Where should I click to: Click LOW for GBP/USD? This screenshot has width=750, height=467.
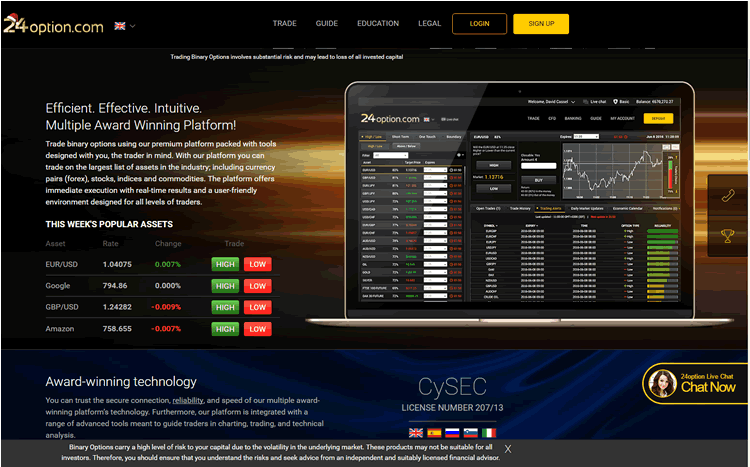258,307
